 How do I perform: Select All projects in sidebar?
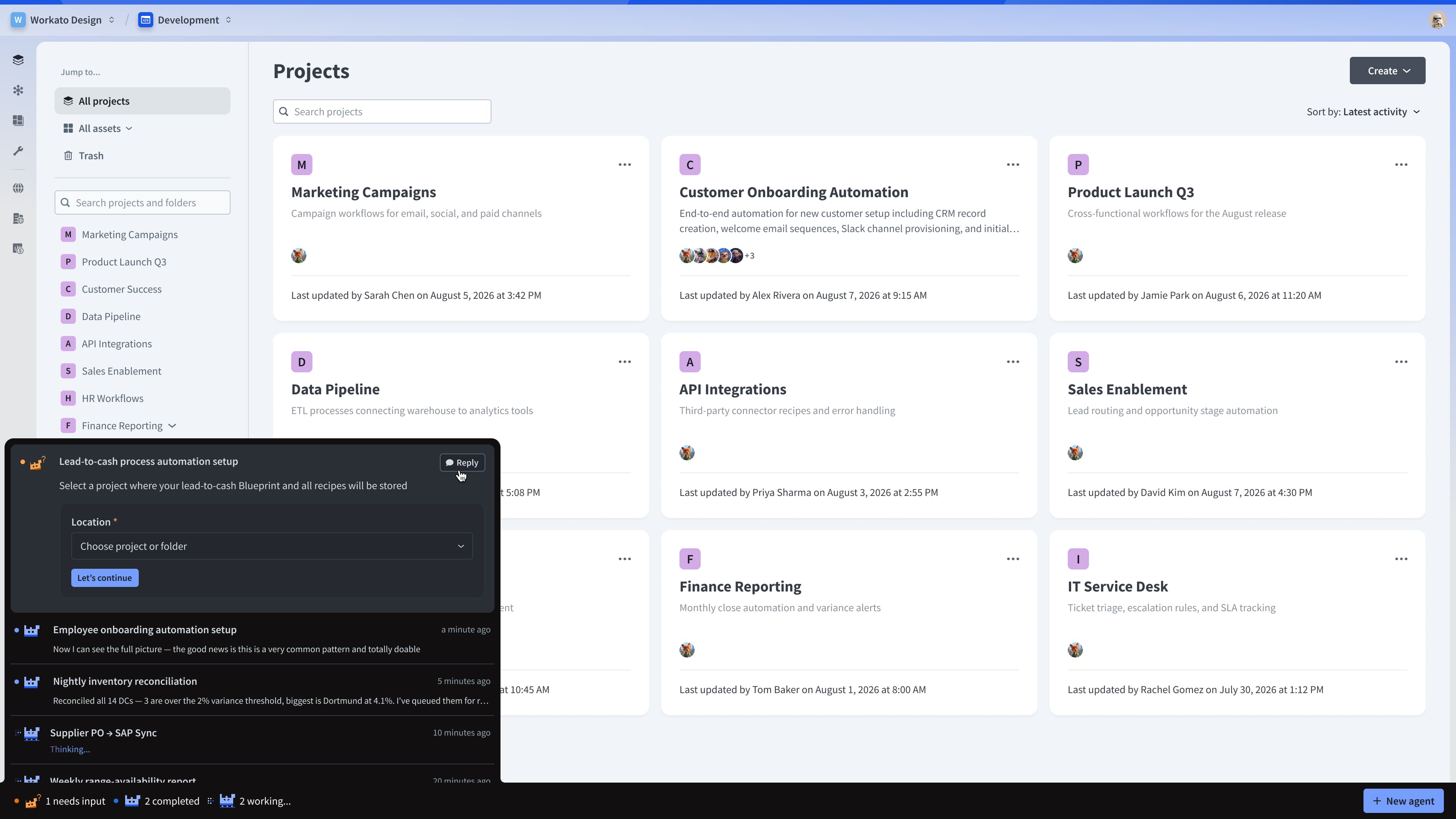click(x=143, y=100)
